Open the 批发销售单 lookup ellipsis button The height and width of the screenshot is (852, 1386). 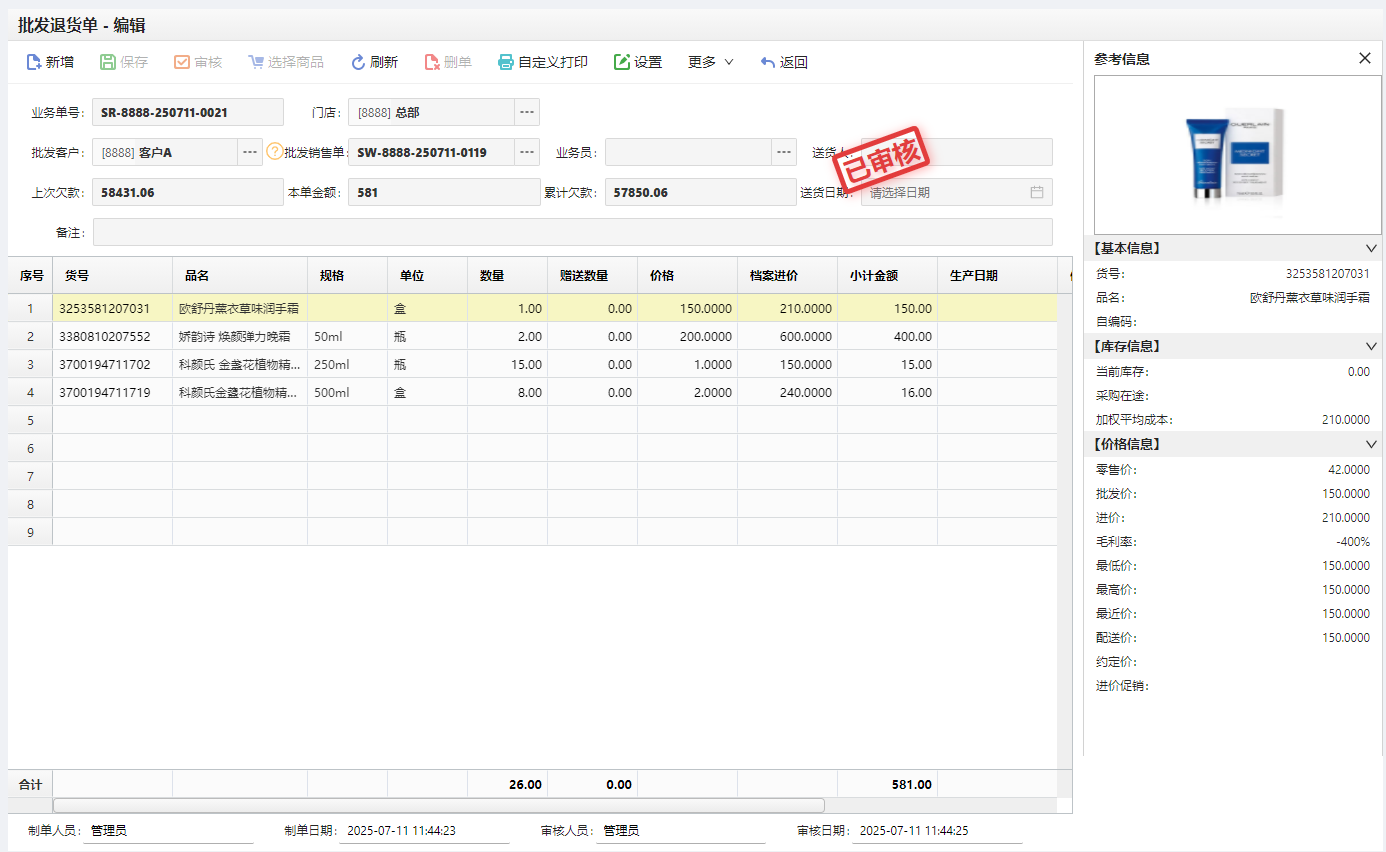tap(527, 152)
